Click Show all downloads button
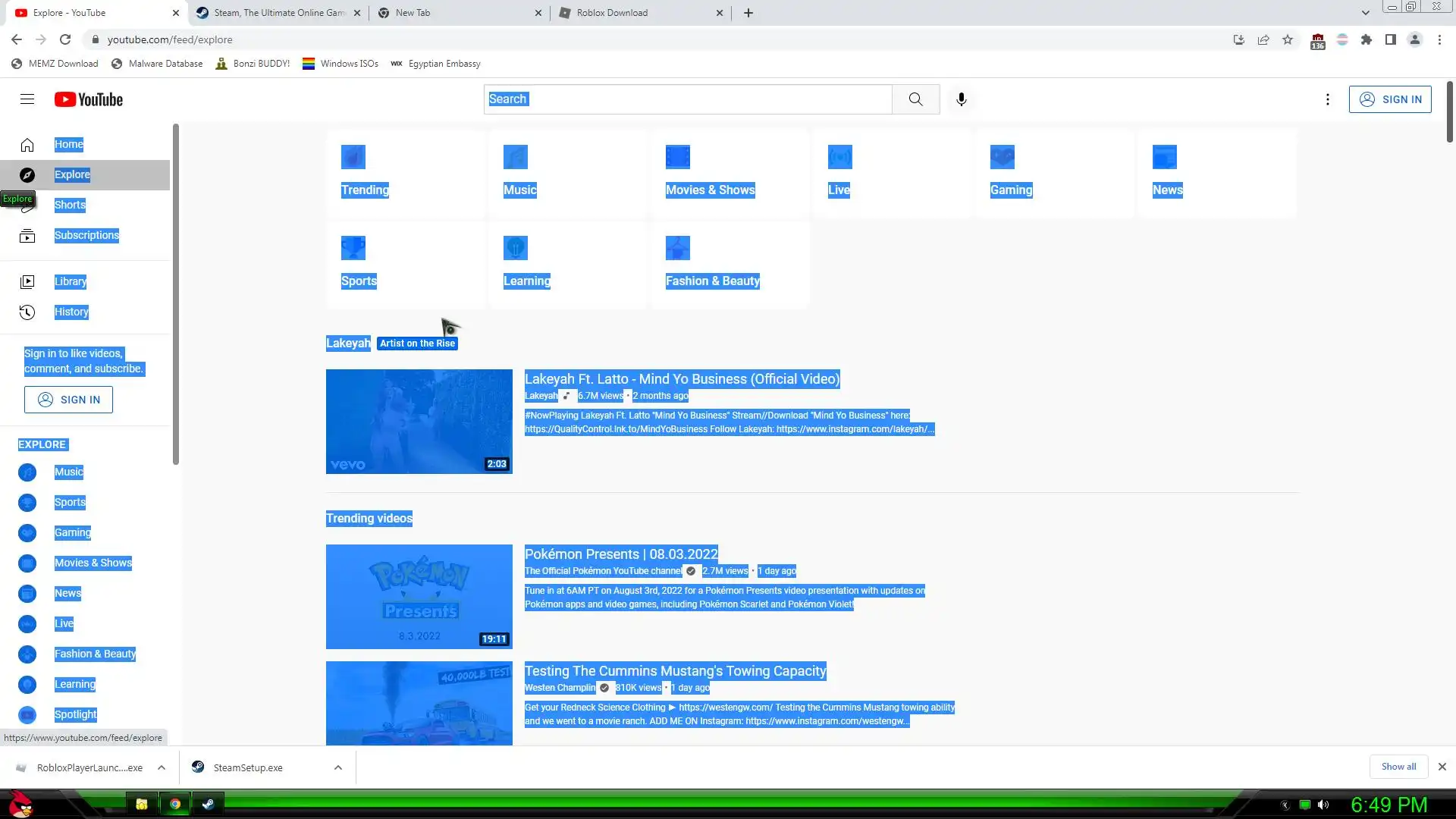 pos(1398,767)
